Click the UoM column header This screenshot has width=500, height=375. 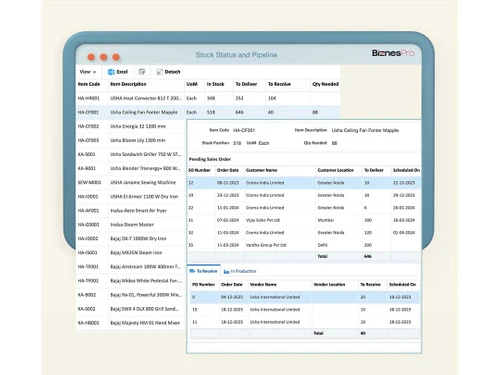pos(192,84)
